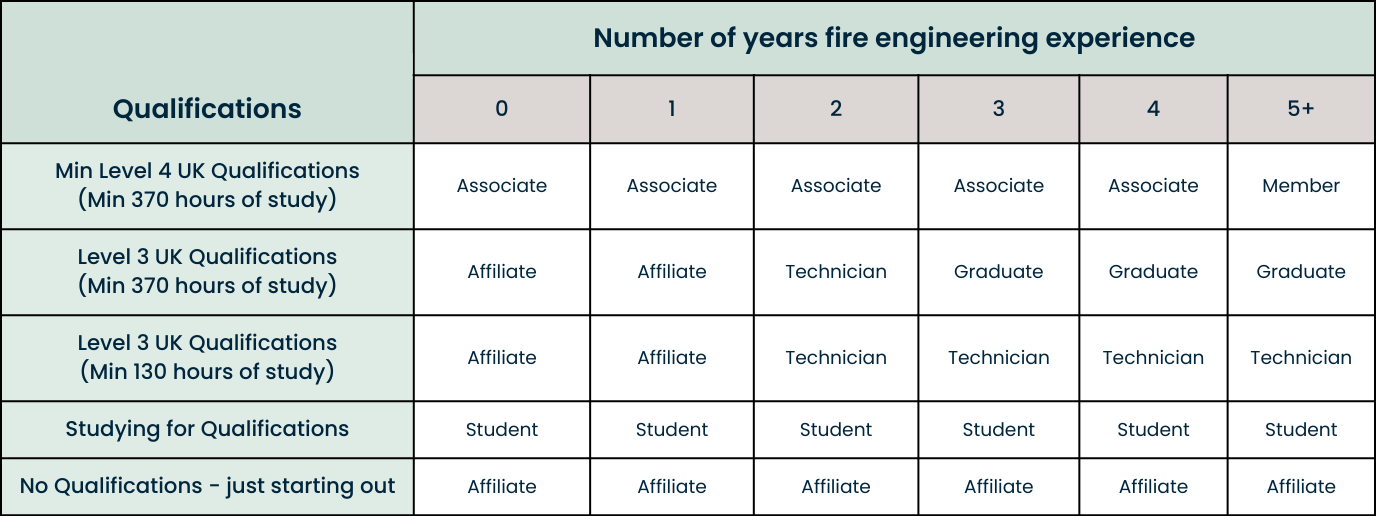Click the 5+ years column header

[x=1301, y=109]
